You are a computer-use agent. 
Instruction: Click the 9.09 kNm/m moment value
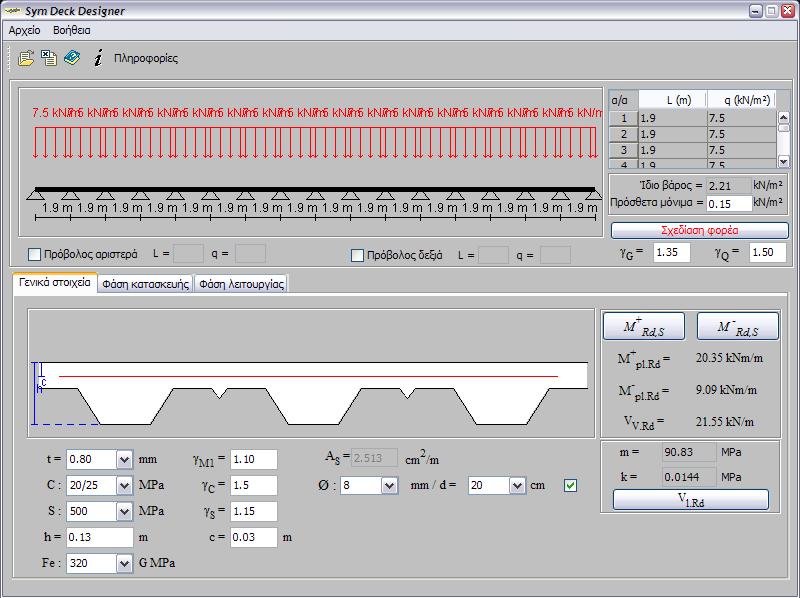pyautogui.click(x=727, y=390)
